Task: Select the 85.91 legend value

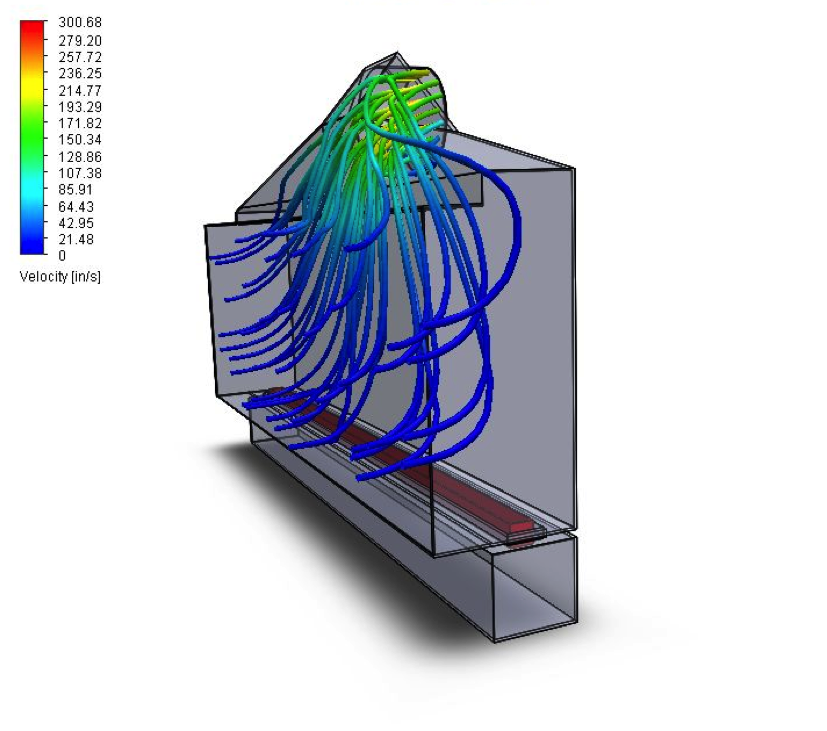Action: click(77, 189)
